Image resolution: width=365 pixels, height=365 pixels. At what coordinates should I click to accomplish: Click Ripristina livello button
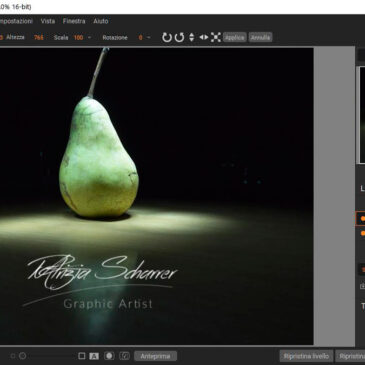coord(306,356)
